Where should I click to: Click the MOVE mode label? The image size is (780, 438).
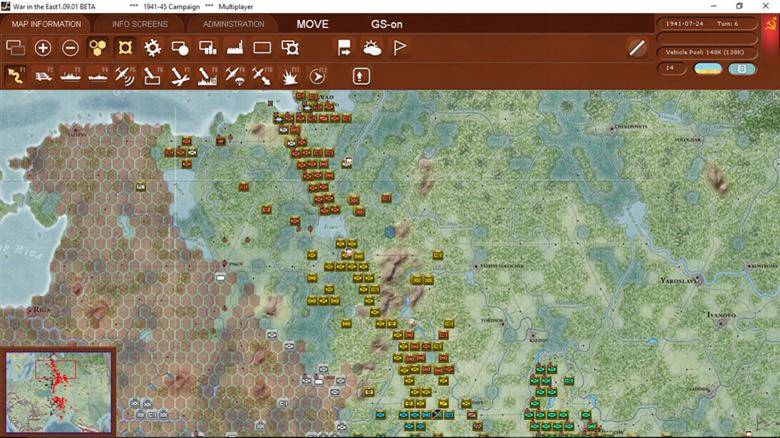pyautogui.click(x=312, y=24)
